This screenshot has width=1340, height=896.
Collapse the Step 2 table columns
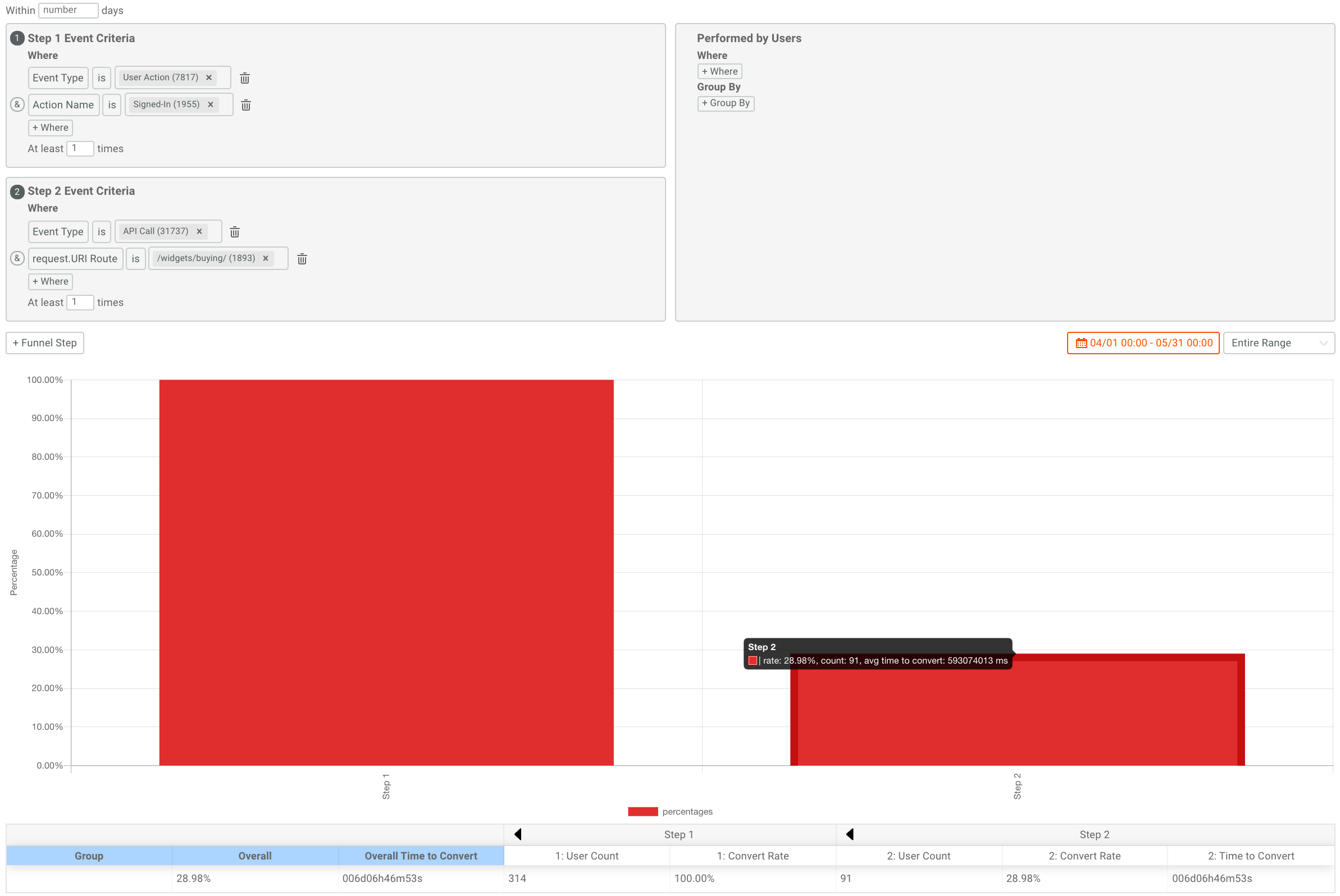click(850, 834)
